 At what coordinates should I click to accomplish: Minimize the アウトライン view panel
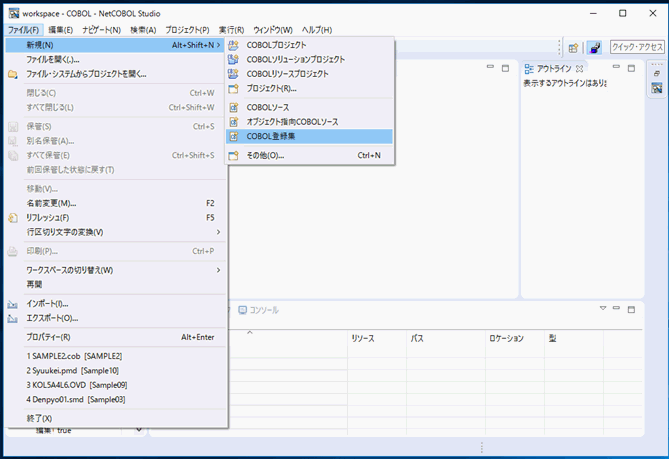point(616,67)
